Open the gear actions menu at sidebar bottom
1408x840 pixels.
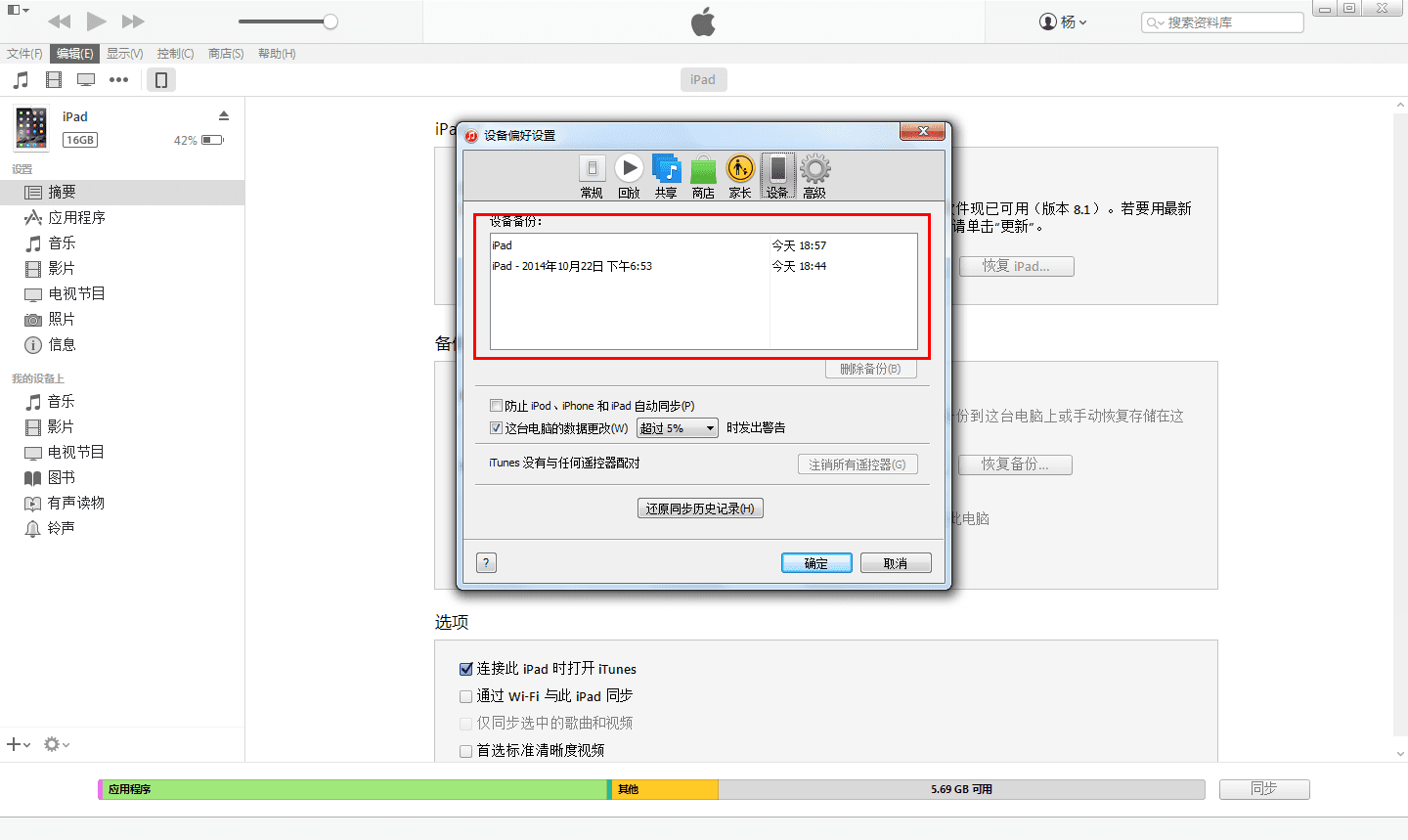coord(56,744)
